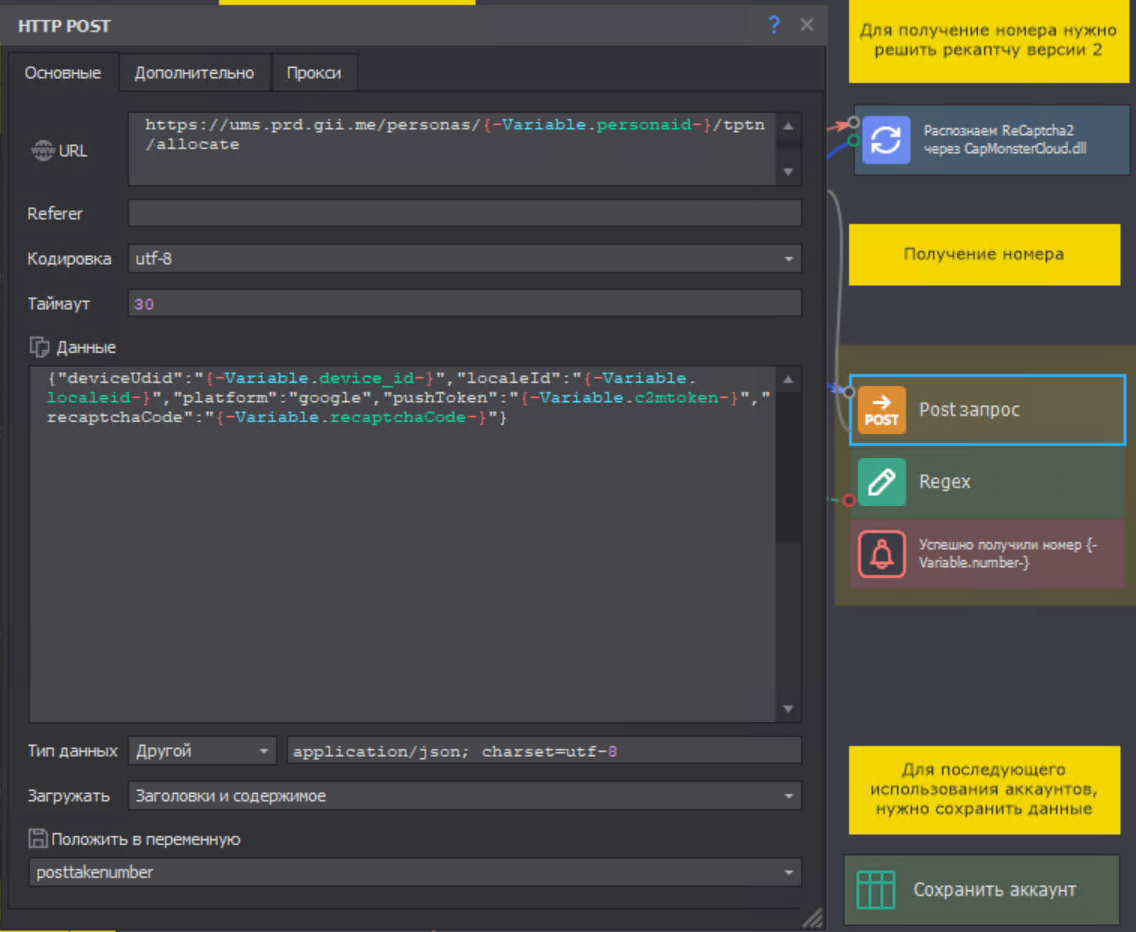Select the orange POST request icon
The image size is (1136, 932).
tap(881, 410)
